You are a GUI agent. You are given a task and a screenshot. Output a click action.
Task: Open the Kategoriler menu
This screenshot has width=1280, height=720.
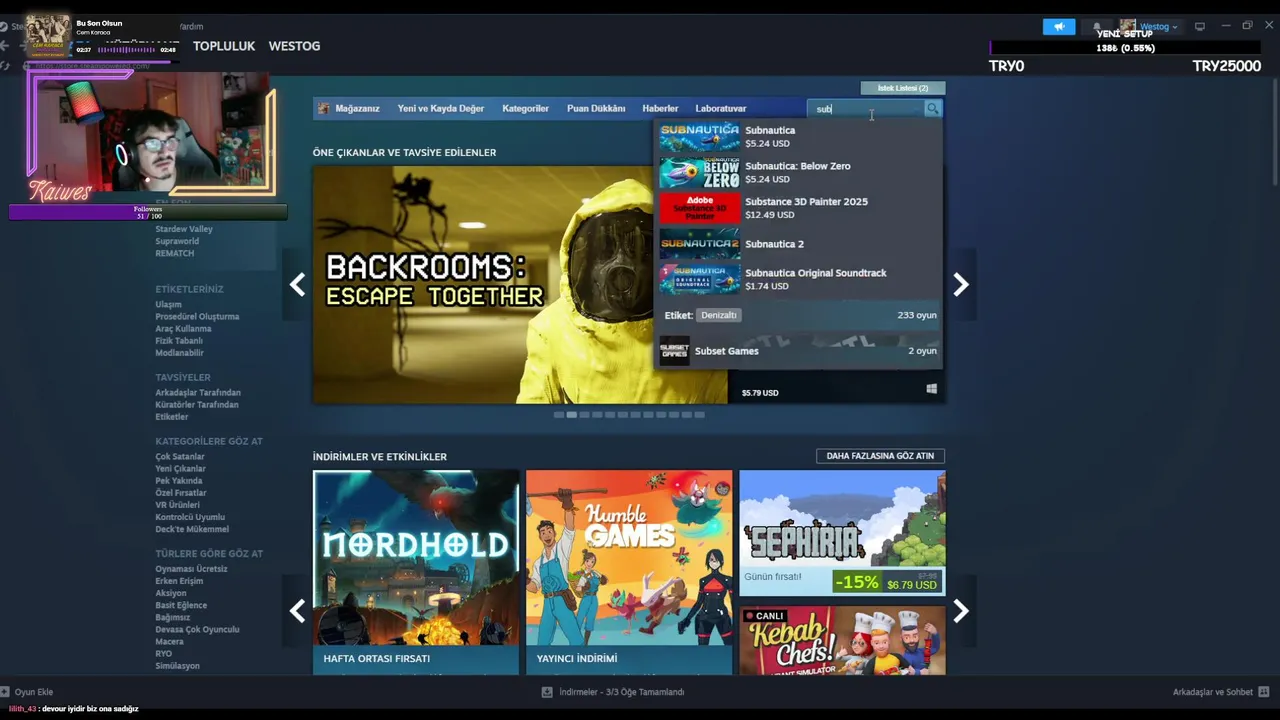click(525, 108)
